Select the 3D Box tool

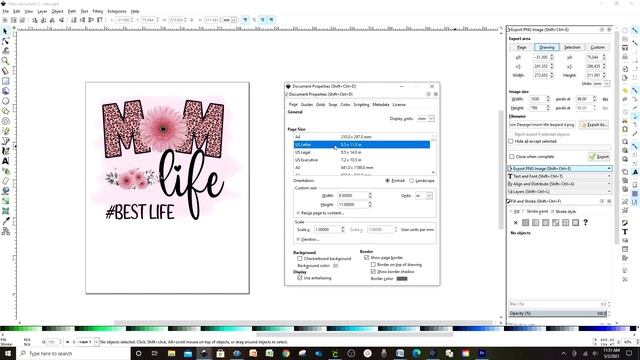click(x=5, y=91)
